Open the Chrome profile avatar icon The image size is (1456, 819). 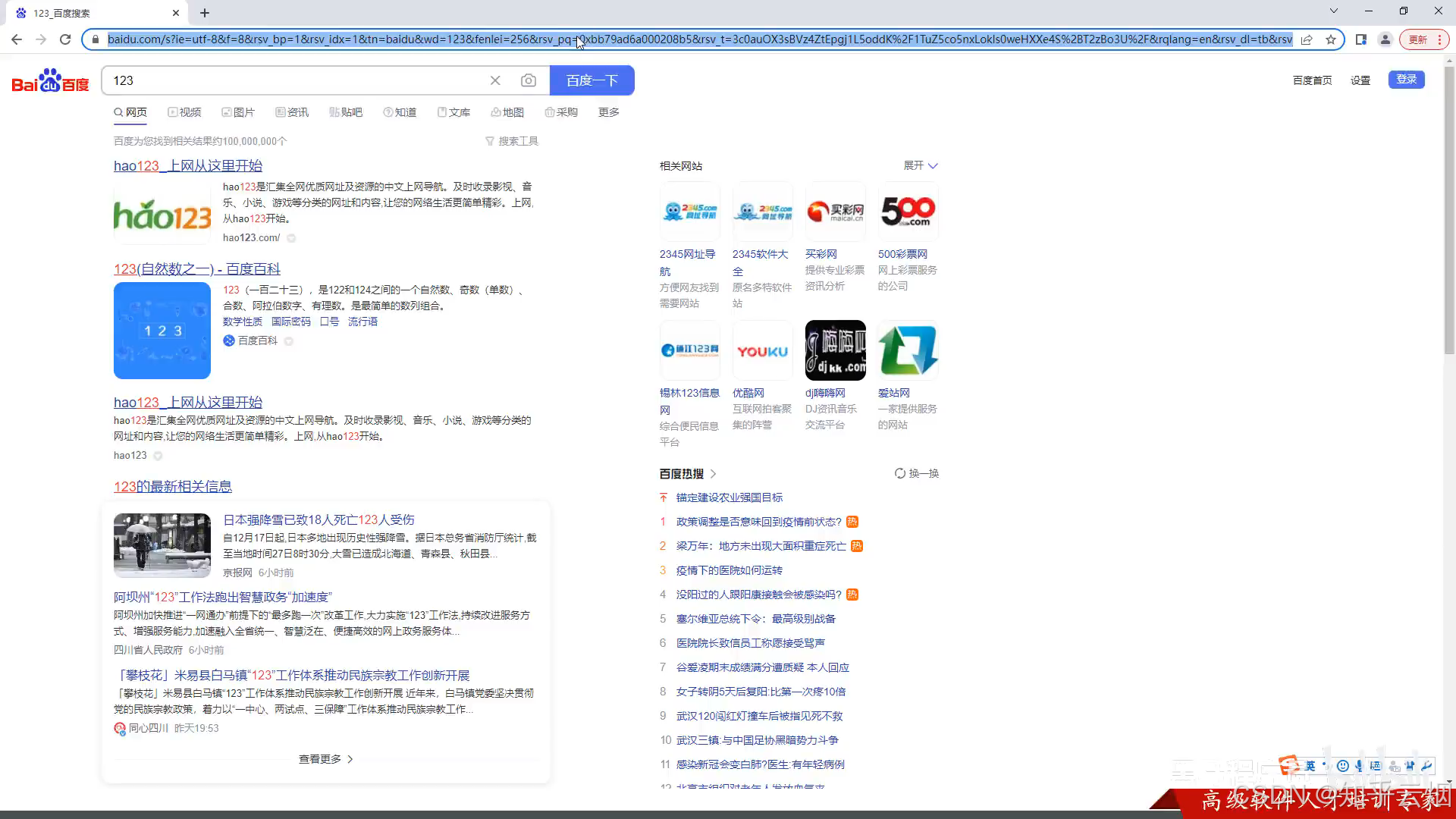(x=1385, y=39)
